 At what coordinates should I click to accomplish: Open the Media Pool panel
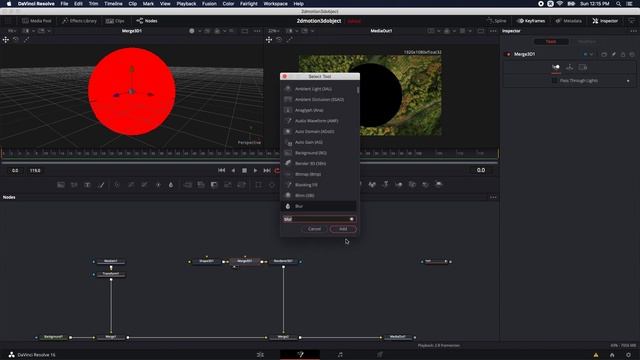click(37, 21)
